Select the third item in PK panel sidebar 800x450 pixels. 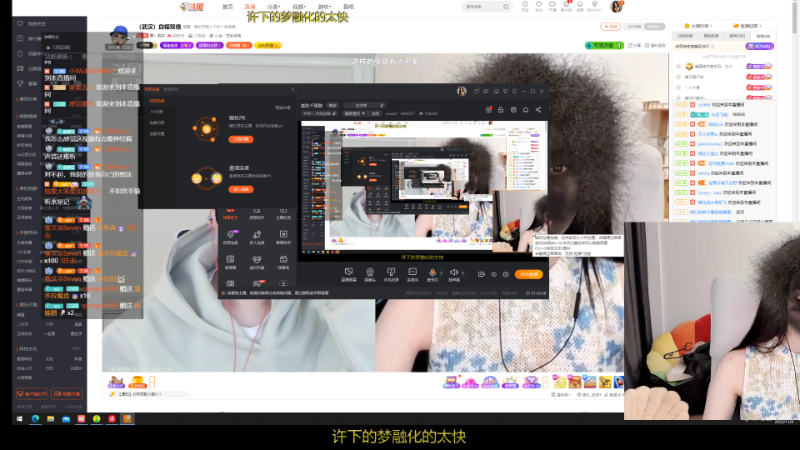point(157,123)
